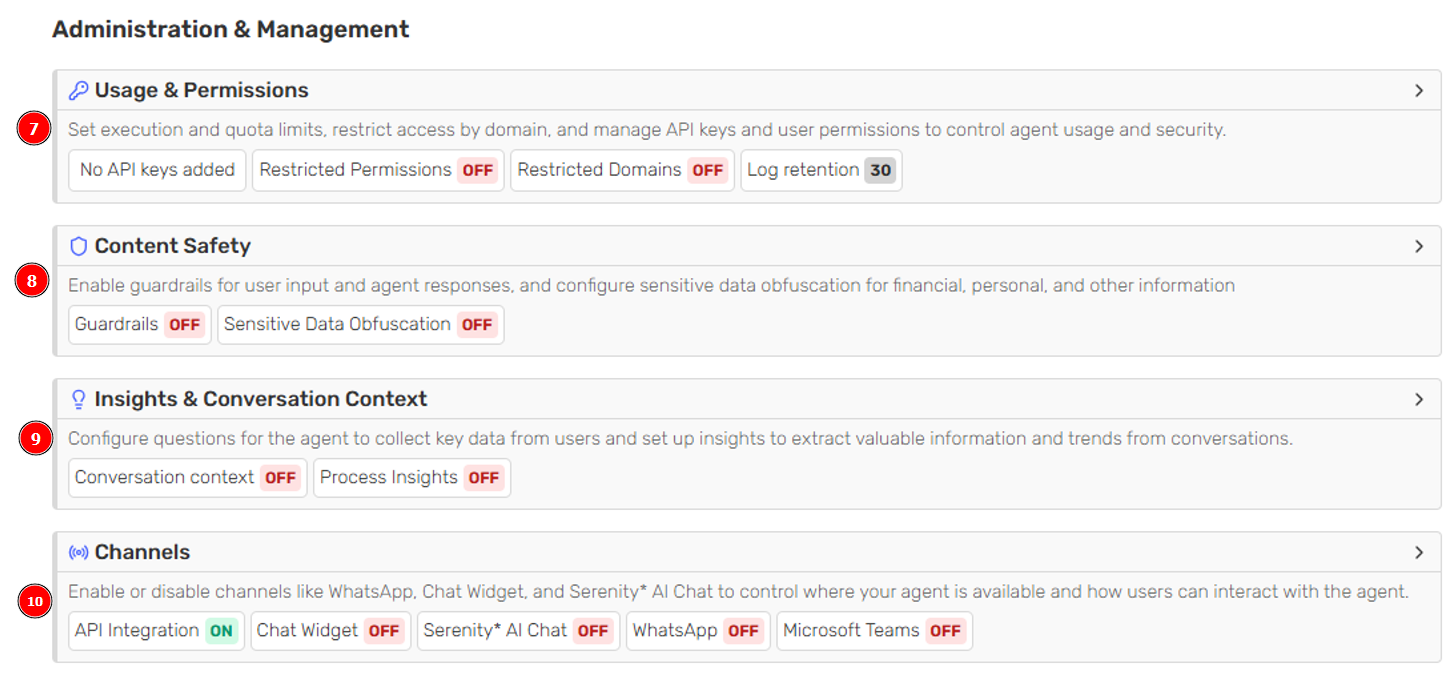Click the WhatsApp channel chip
Viewport: 1456px width, 682px height.
point(697,631)
